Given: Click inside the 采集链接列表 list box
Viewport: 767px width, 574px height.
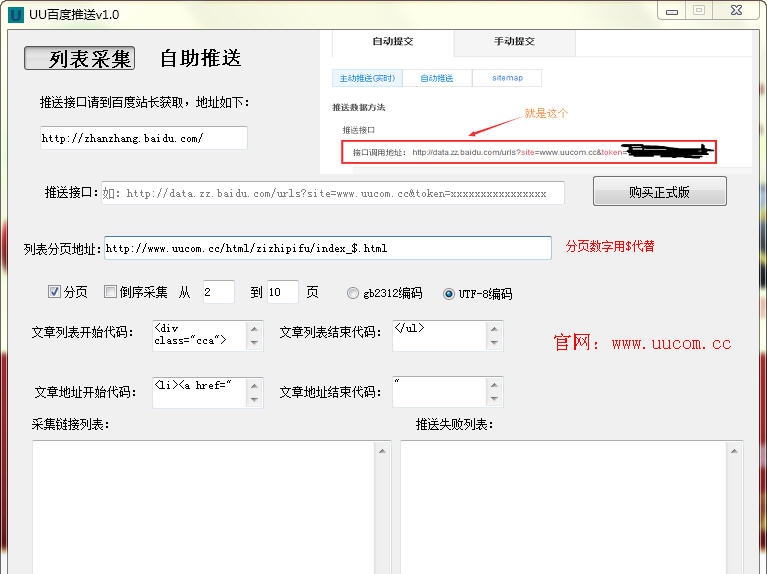Looking at the screenshot, I should [203, 507].
